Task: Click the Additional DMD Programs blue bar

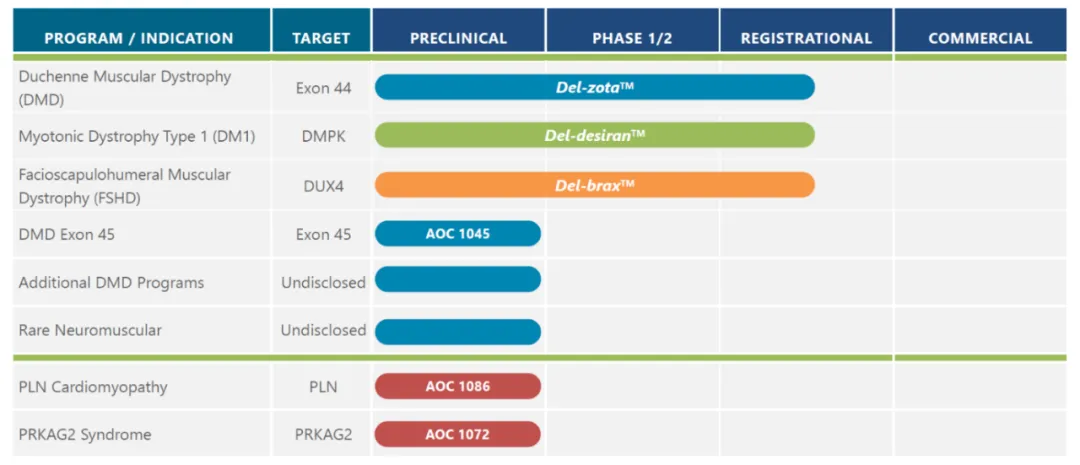Action: coord(458,280)
